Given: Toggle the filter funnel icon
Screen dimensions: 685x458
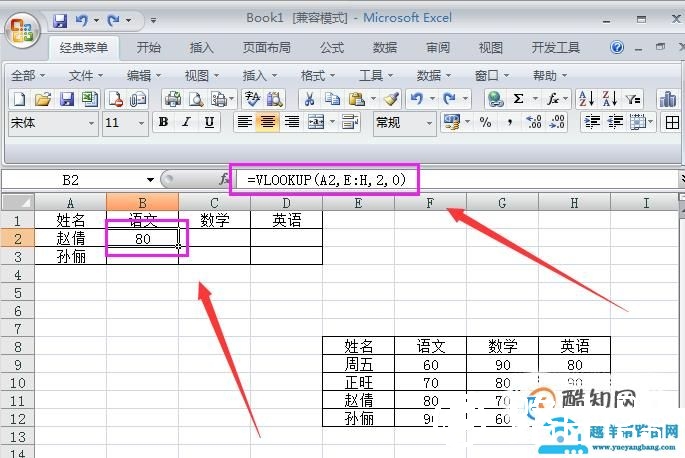Looking at the screenshot, I should [633, 100].
